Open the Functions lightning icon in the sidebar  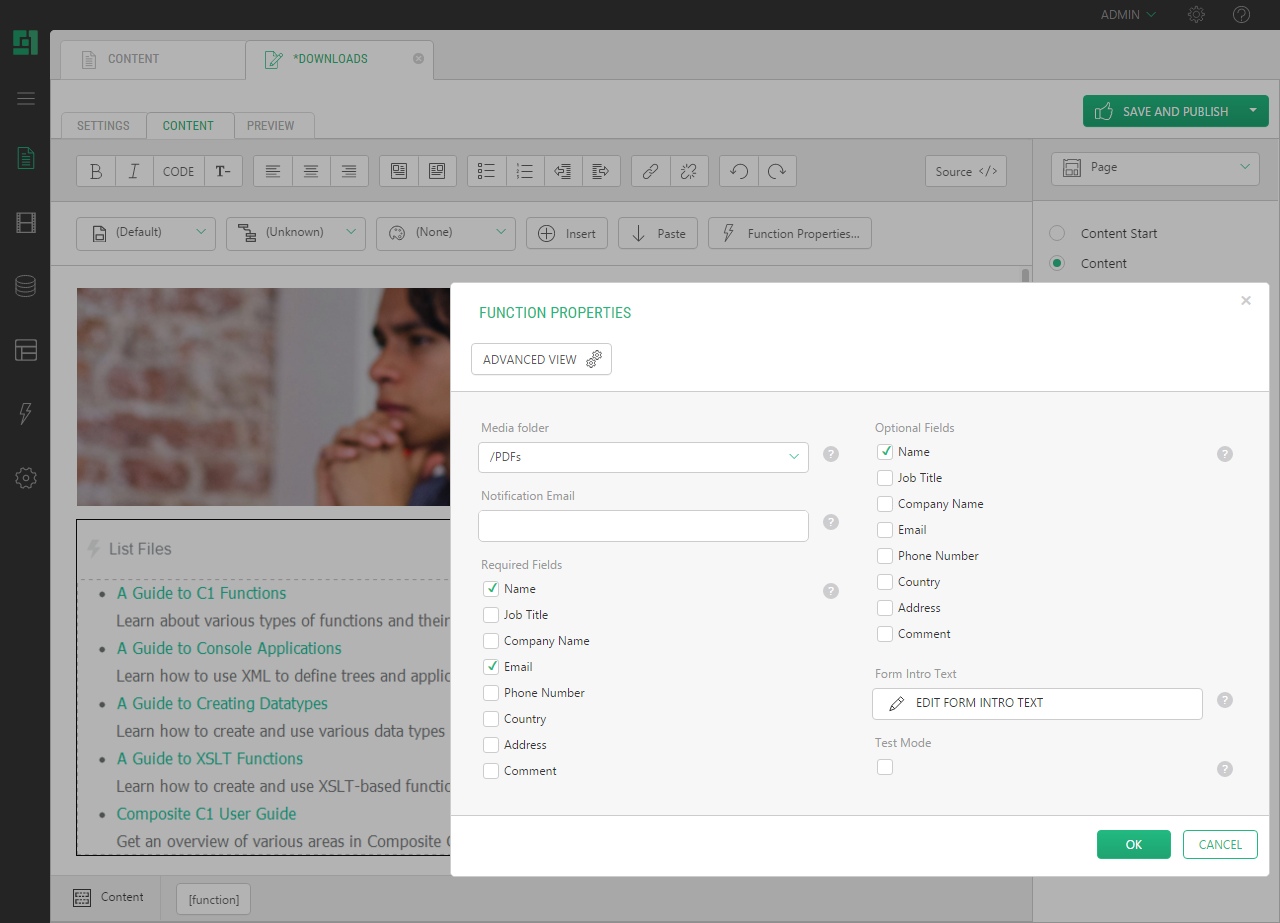point(26,414)
